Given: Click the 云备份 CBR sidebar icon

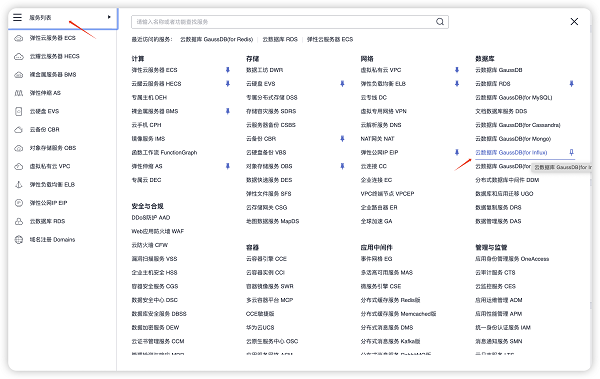Looking at the screenshot, I should point(19,130).
